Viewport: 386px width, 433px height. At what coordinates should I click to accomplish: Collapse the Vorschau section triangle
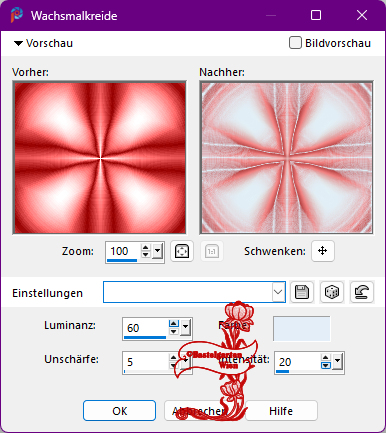18,43
